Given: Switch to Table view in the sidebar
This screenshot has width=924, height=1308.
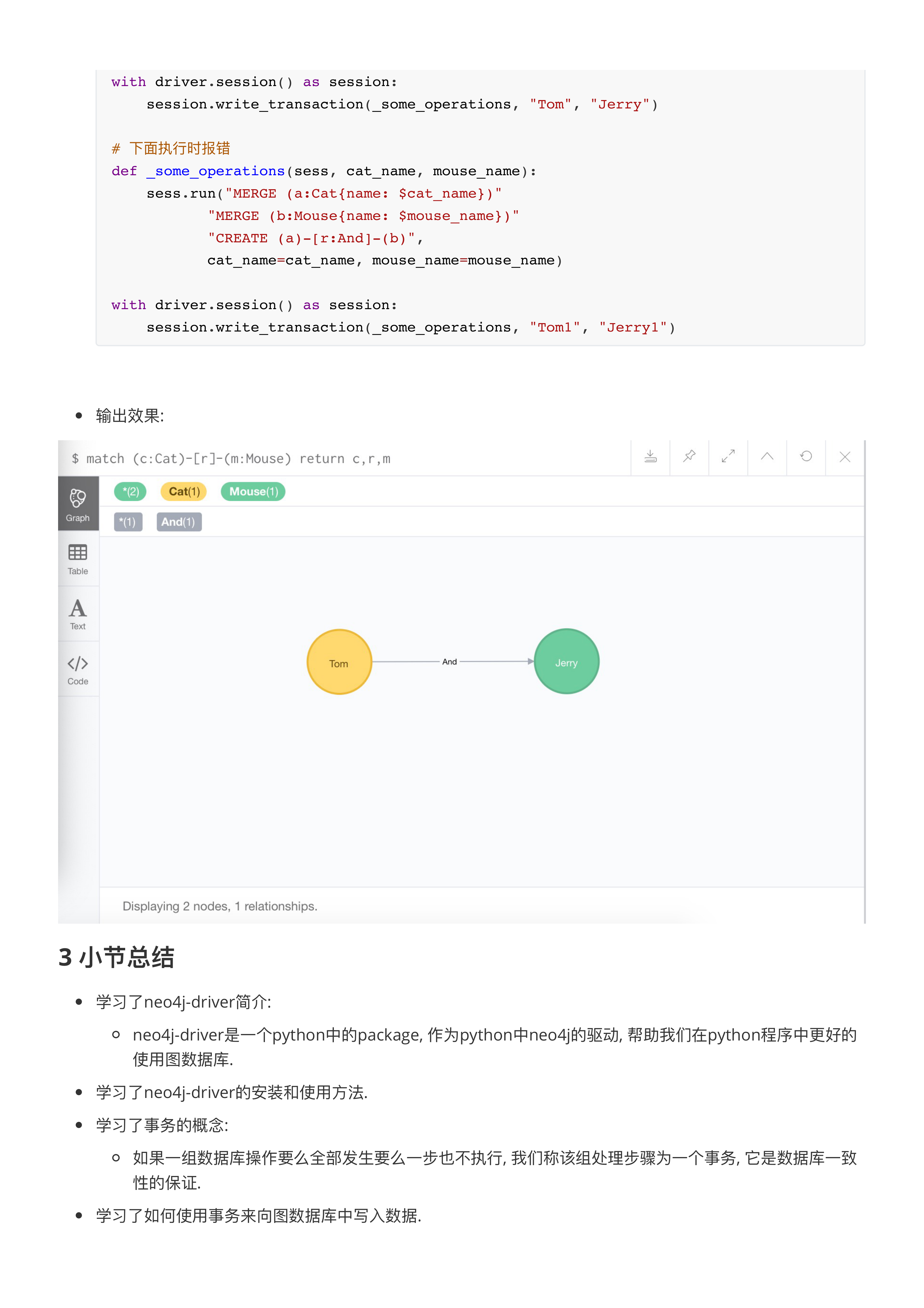Looking at the screenshot, I should click(x=78, y=560).
